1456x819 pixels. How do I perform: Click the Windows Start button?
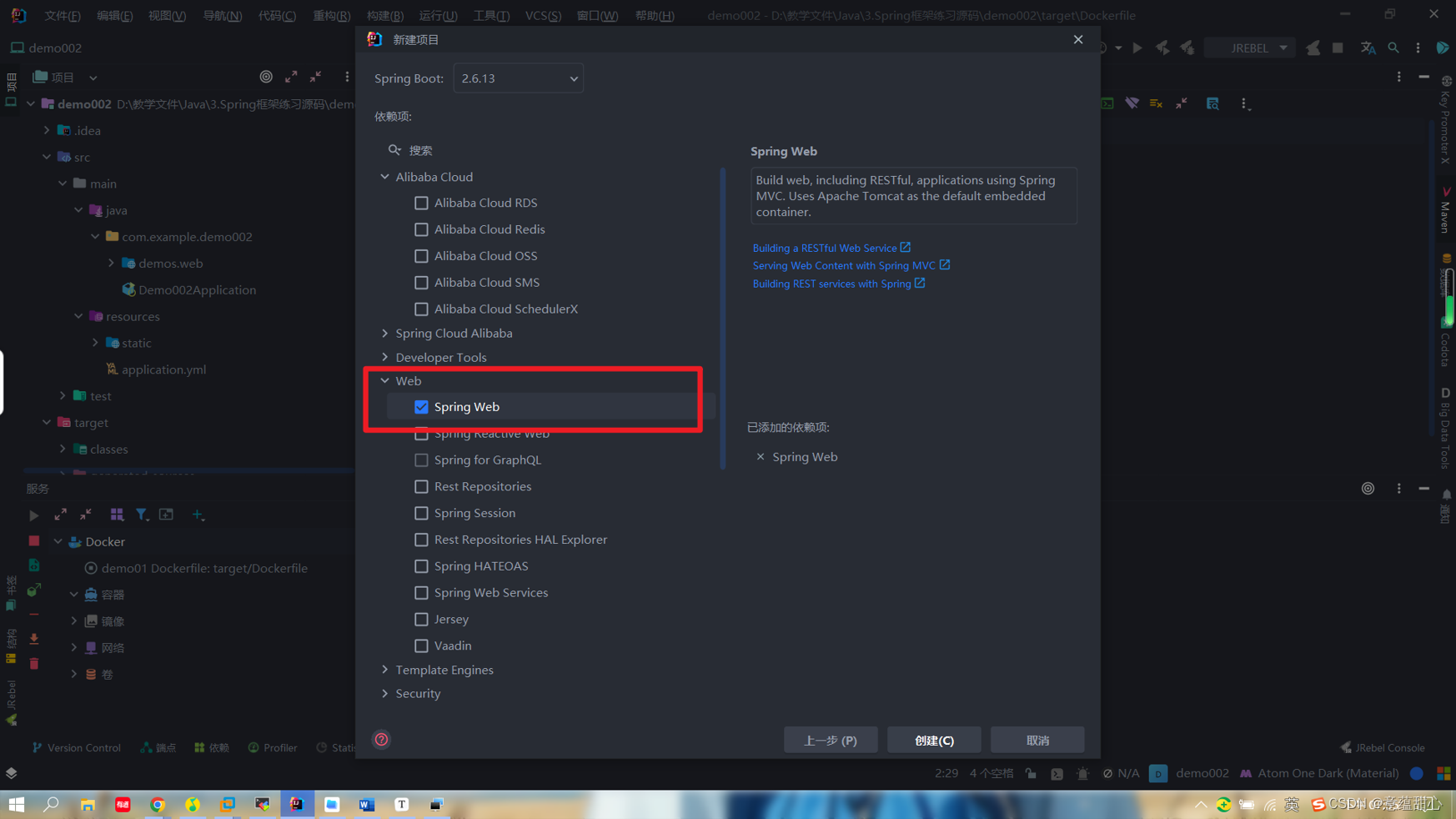tap(17, 804)
